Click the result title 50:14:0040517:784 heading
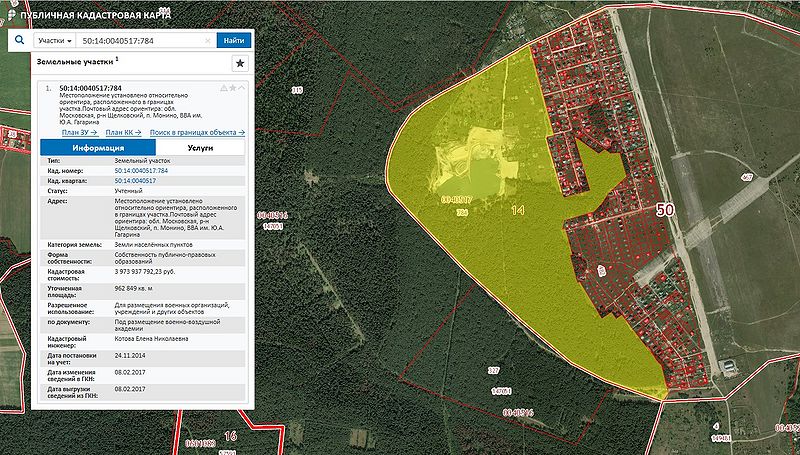Viewport: 800px width, 455px height. pyautogui.click(x=91, y=88)
